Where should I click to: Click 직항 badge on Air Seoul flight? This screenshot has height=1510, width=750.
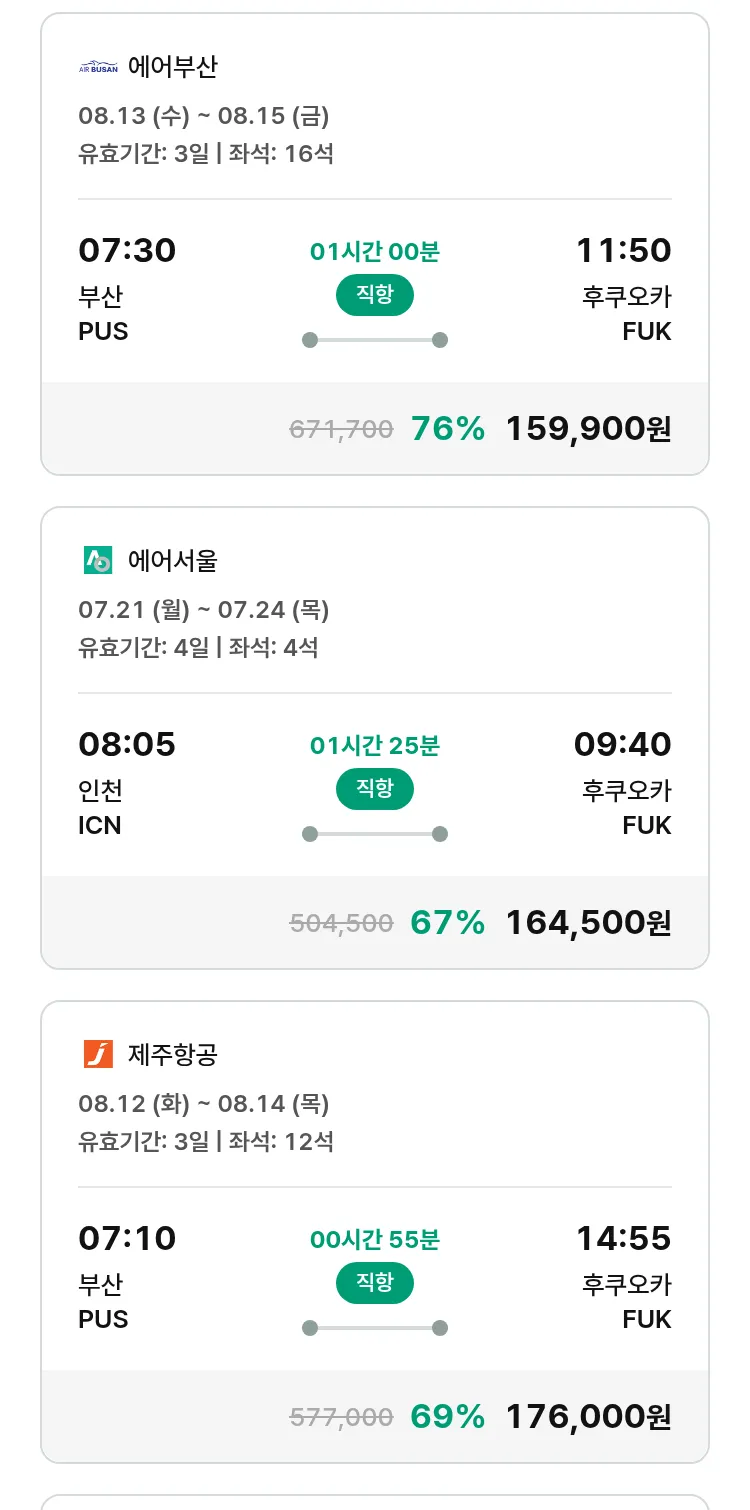[375, 789]
